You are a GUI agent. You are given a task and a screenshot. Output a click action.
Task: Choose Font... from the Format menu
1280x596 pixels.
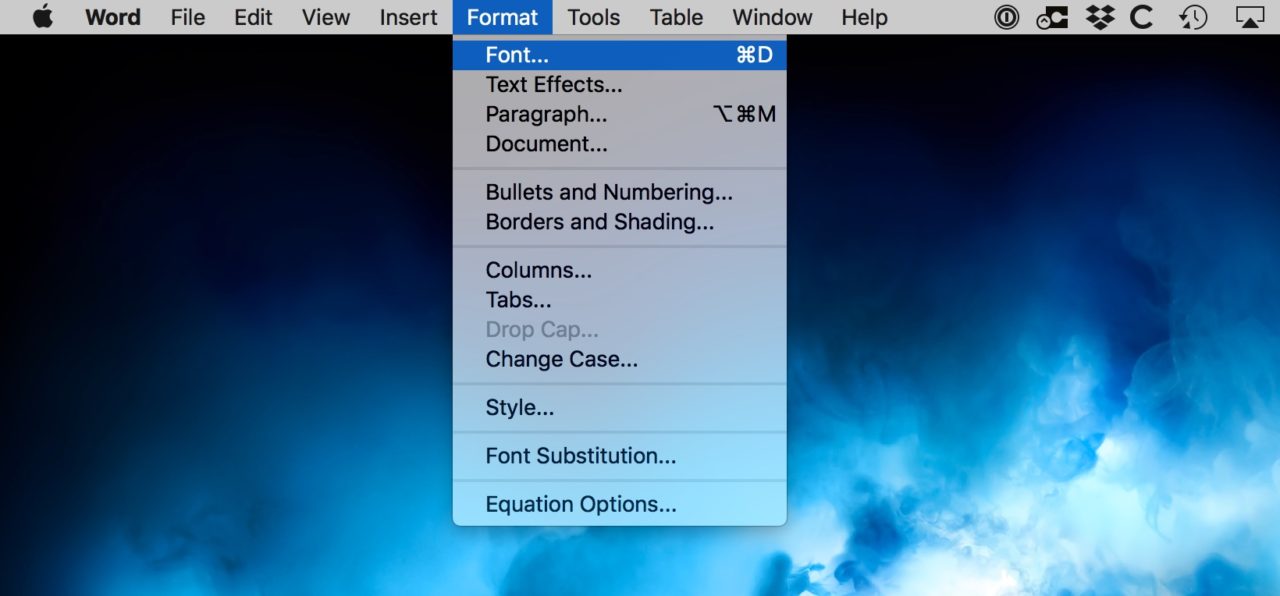pyautogui.click(x=620, y=55)
